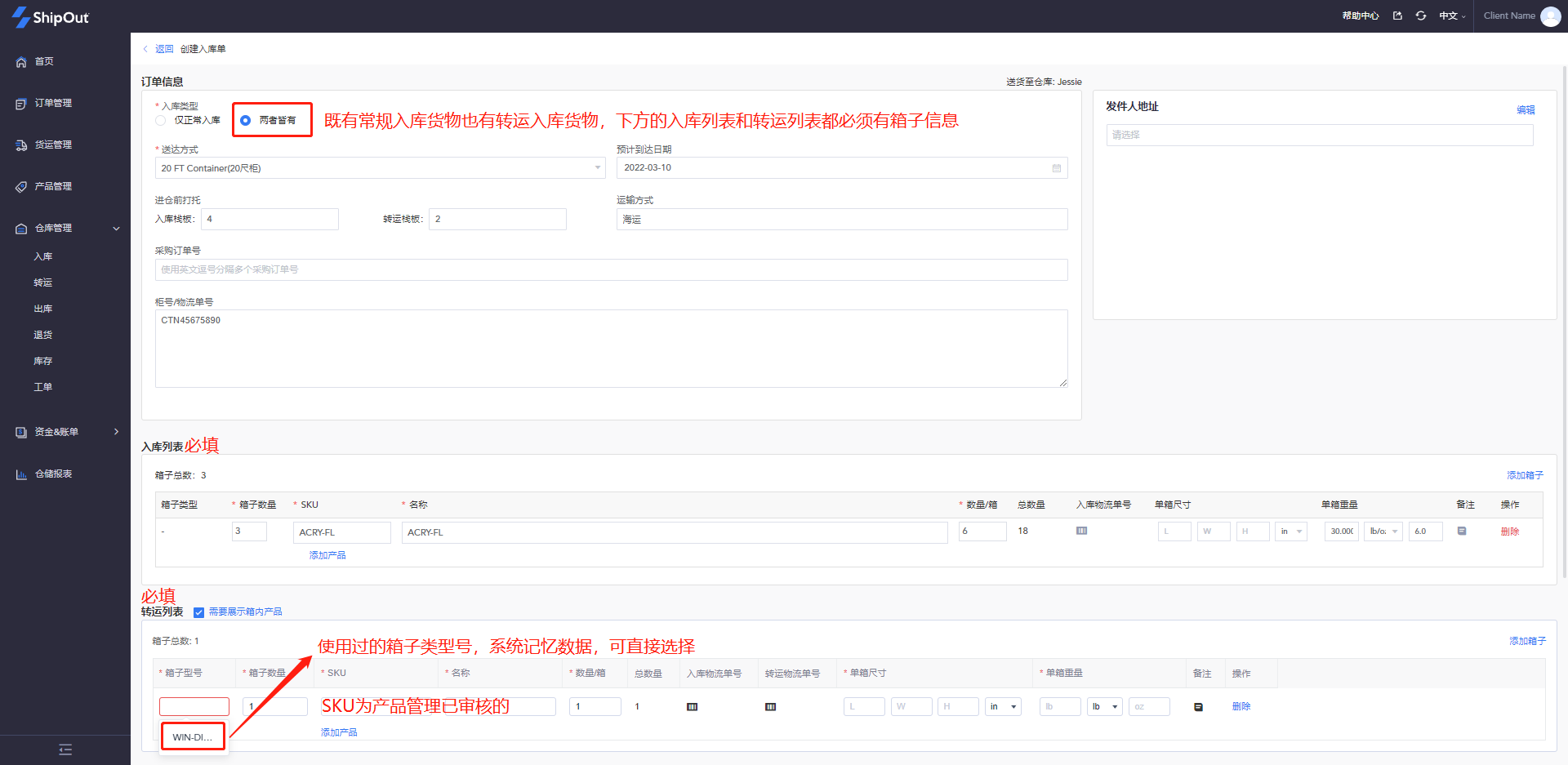Viewport: 1568px width, 765px height.
Task: Click the ShipOut logo
Action: 50,17
